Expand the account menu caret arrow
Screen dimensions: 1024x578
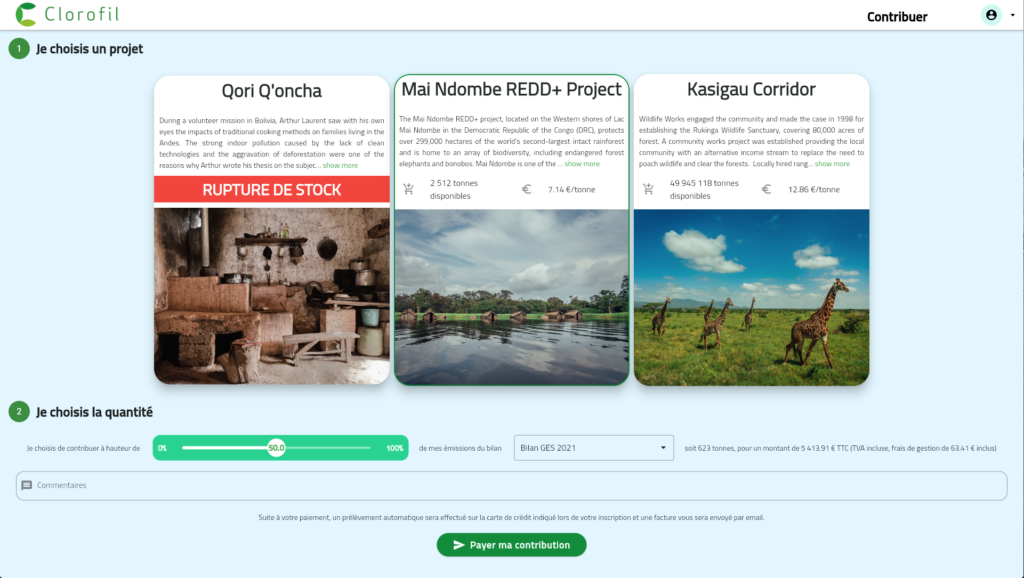coord(1012,16)
